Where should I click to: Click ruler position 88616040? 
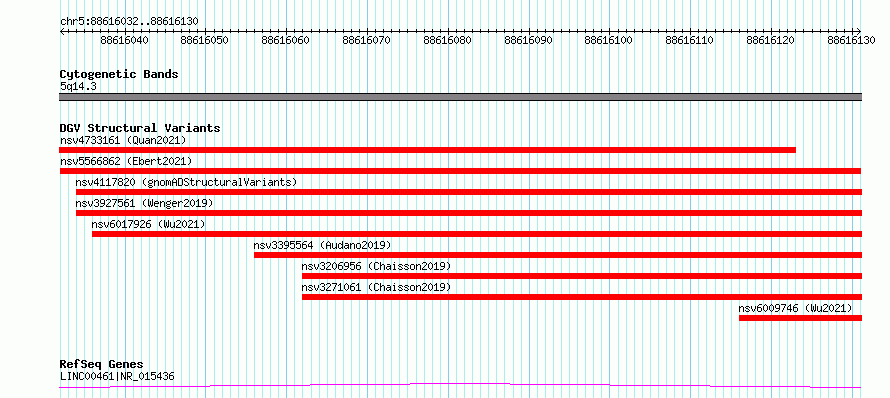pyautogui.click(x=124, y=40)
